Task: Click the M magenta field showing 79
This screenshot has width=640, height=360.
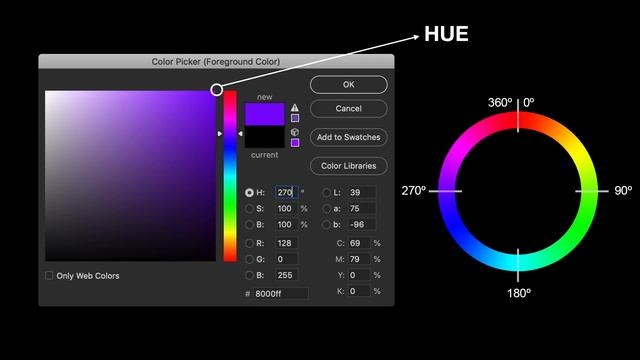Action: tap(359, 259)
